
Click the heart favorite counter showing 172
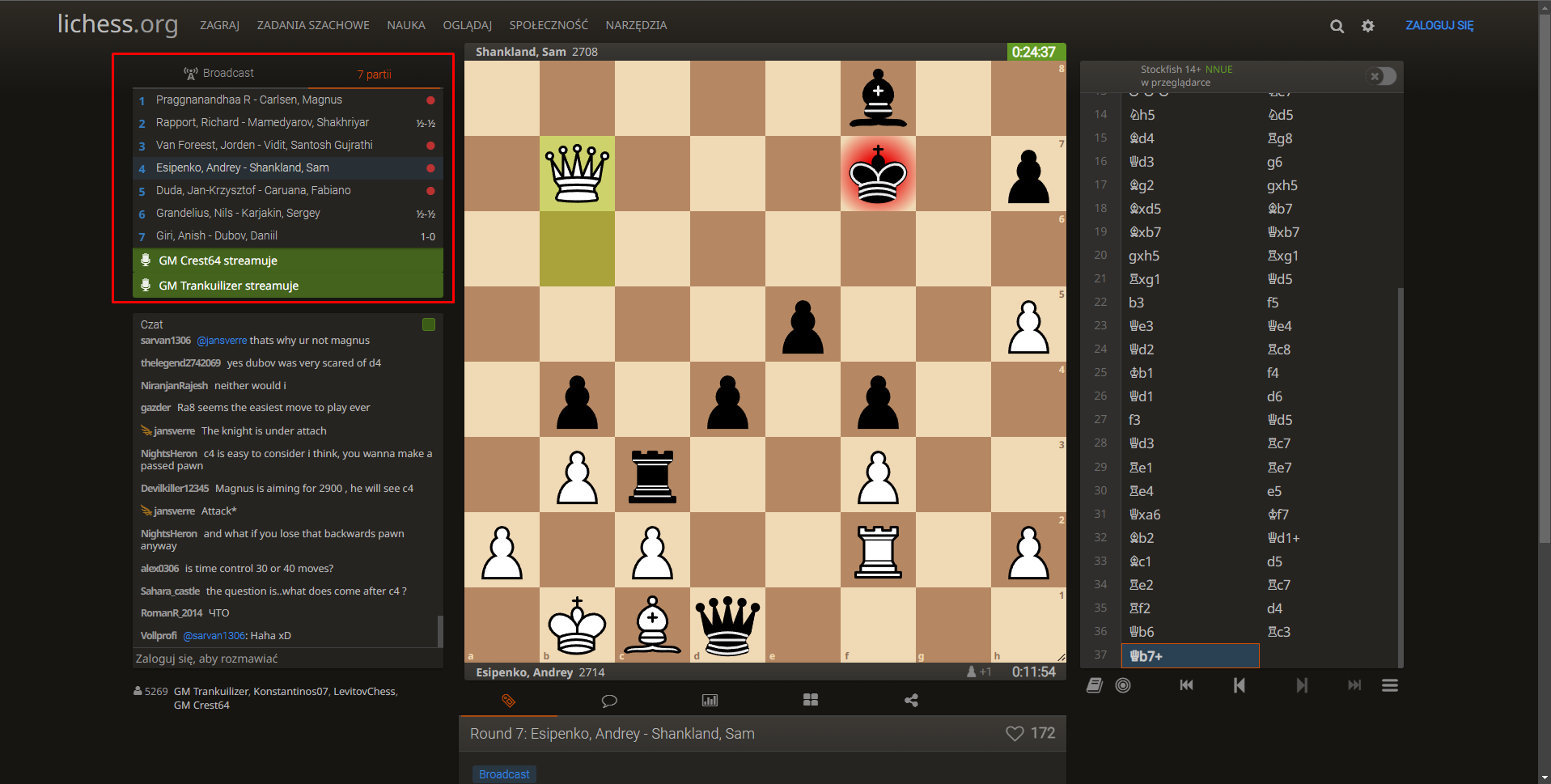click(x=1030, y=733)
